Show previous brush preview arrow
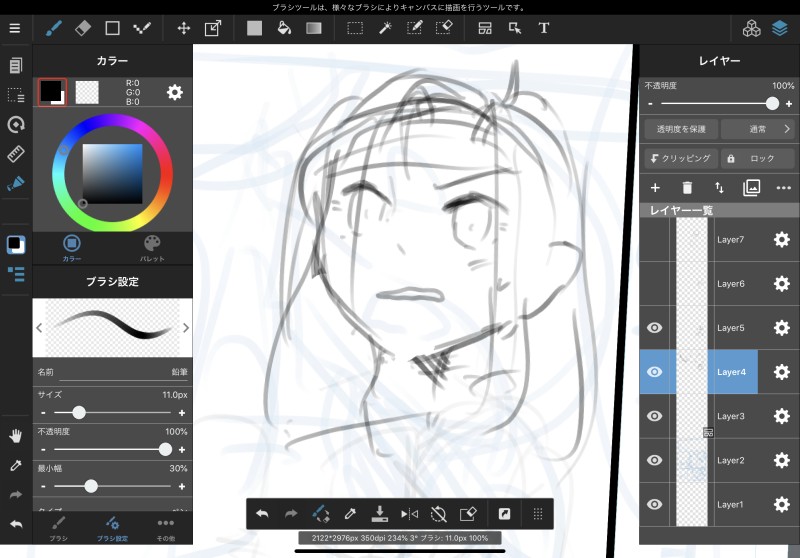The height and width of the screenshot is (558, 800). click(x=39, y=328)
